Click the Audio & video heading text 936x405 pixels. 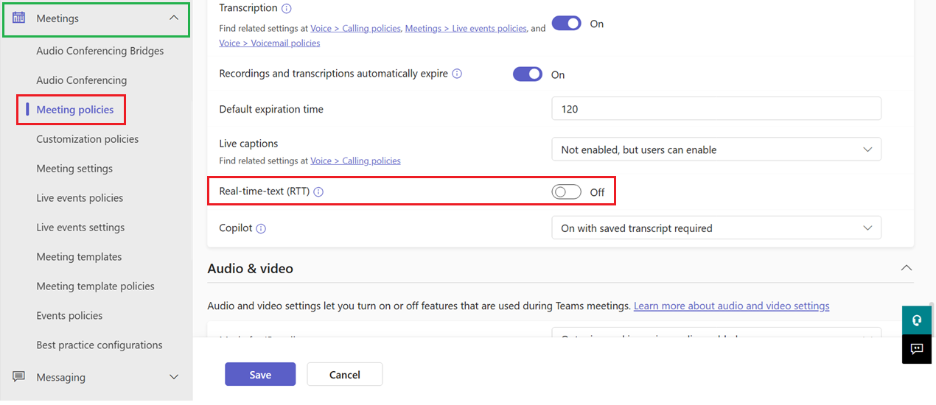pyautogui.click(x=250, y=269)
